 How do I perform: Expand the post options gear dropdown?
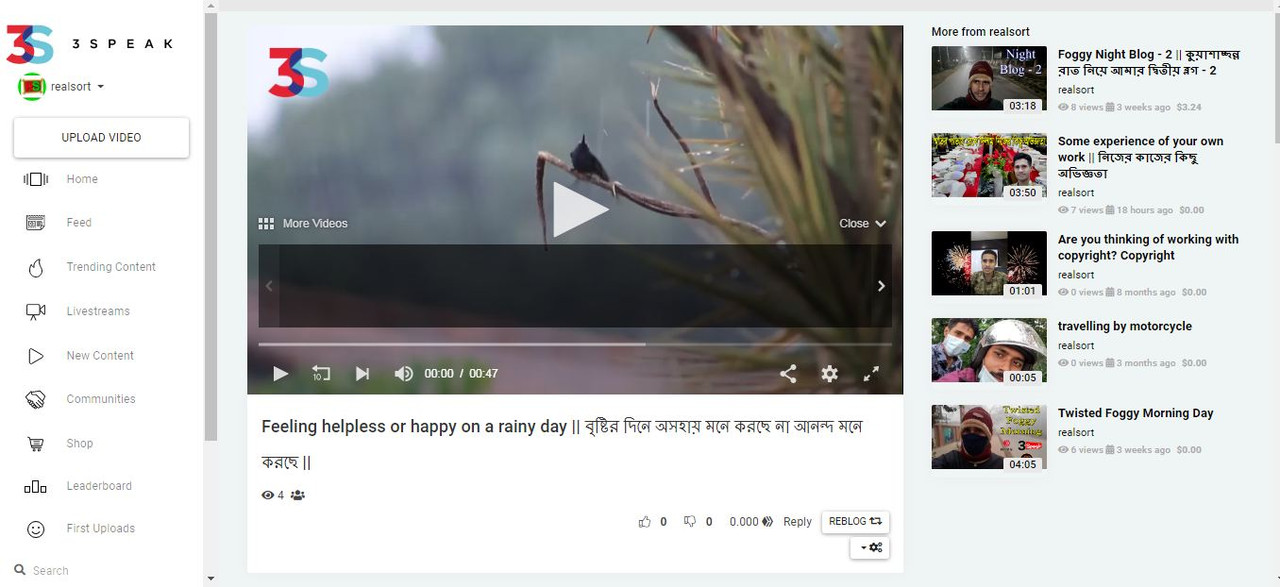click(x=870, y=547)
